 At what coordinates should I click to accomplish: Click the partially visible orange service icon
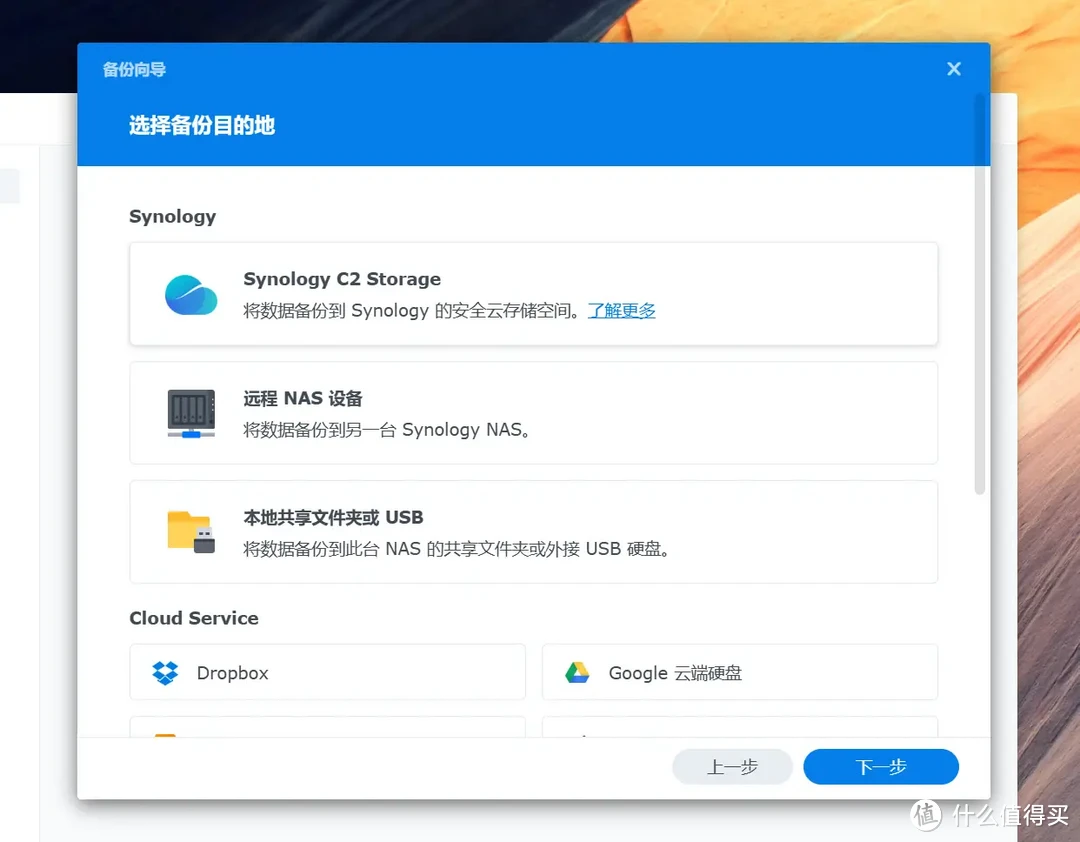coord(167,738)
